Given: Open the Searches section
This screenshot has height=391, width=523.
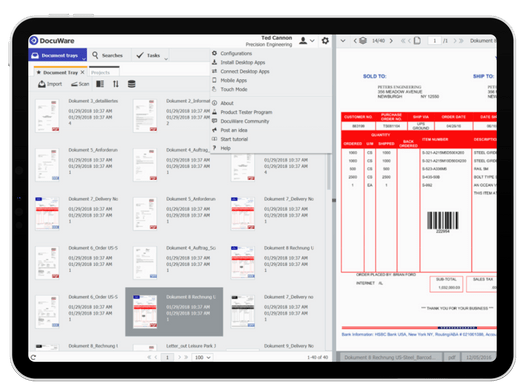Looking at the screenshot, I should click(x=108, y=55).
